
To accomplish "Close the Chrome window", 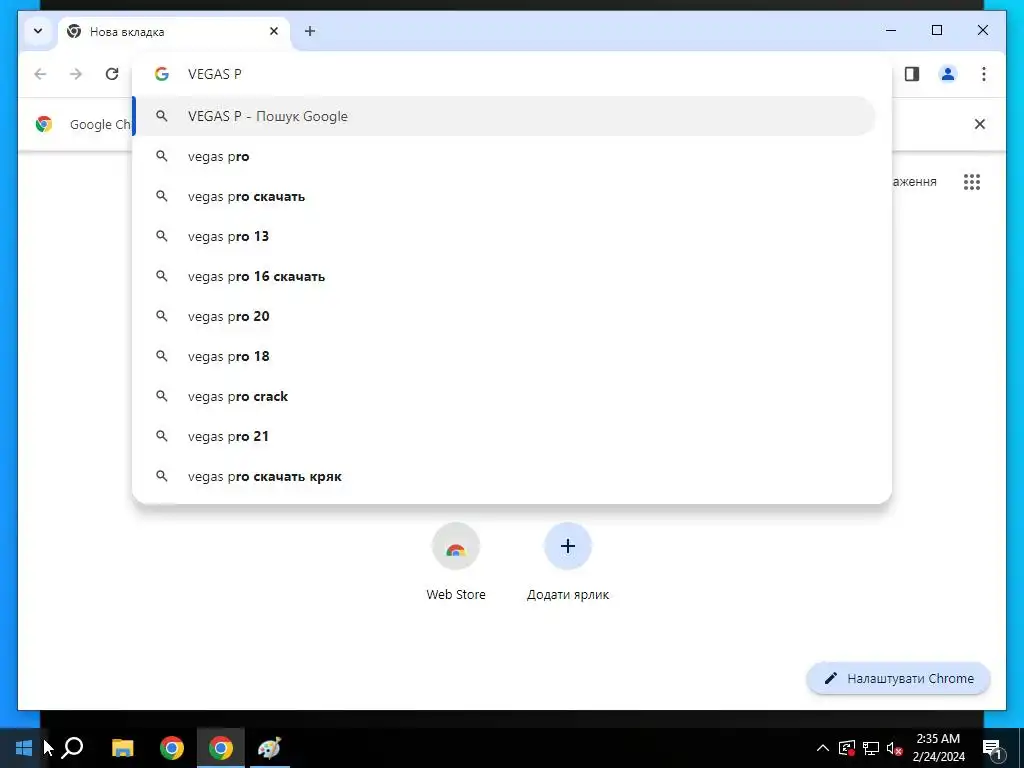I will point(982,30).
